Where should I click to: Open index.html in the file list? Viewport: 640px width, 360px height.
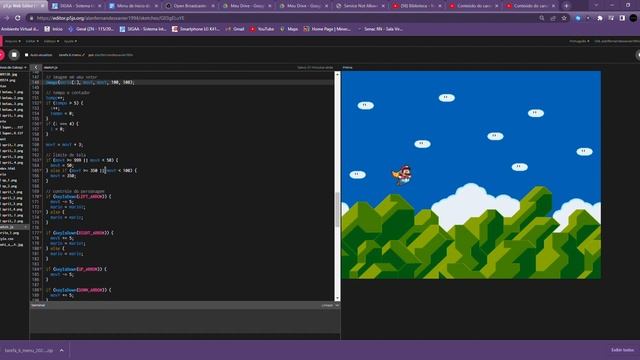pos(8,168)
